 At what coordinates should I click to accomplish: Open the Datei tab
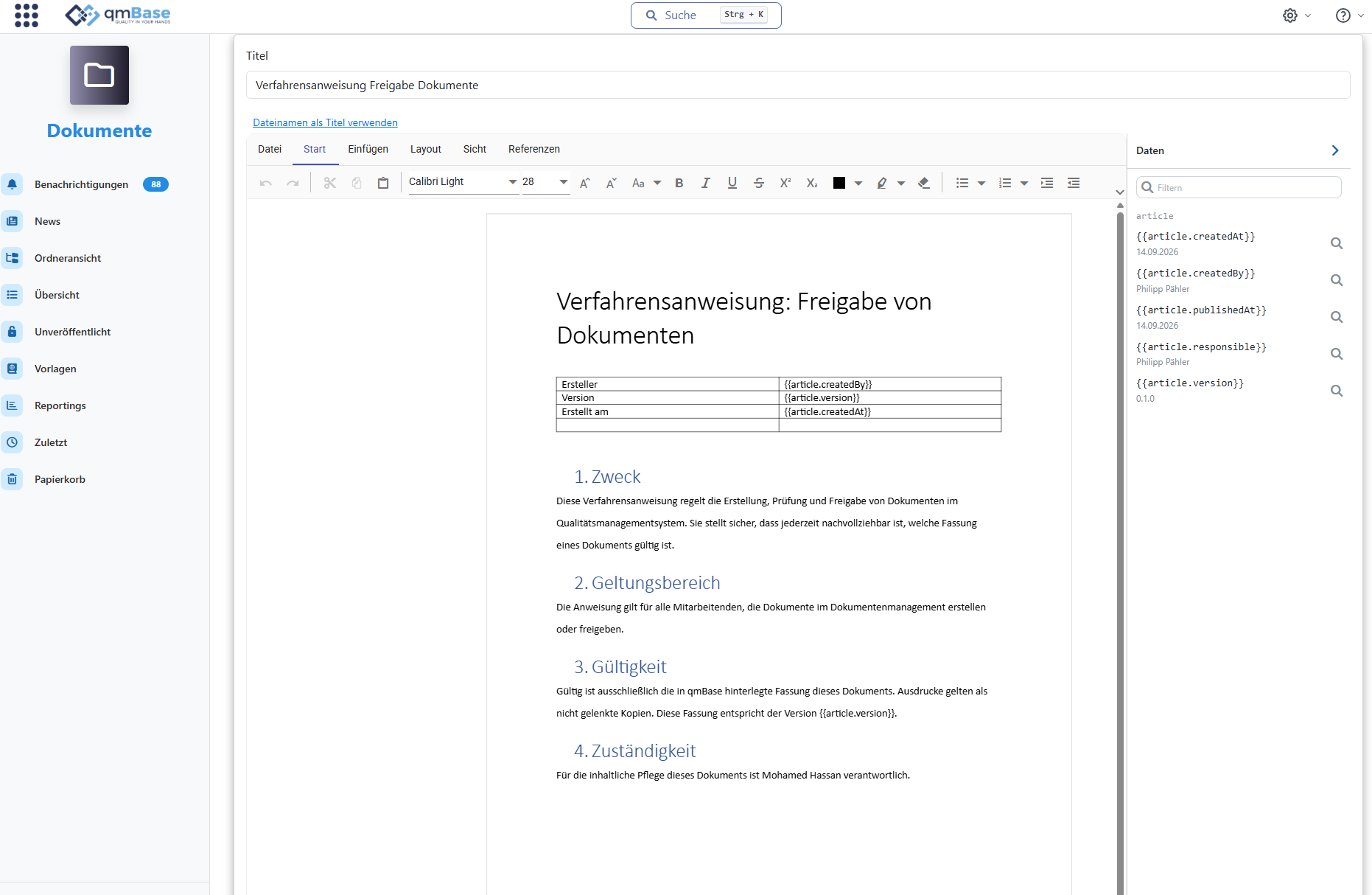(270, 149)
